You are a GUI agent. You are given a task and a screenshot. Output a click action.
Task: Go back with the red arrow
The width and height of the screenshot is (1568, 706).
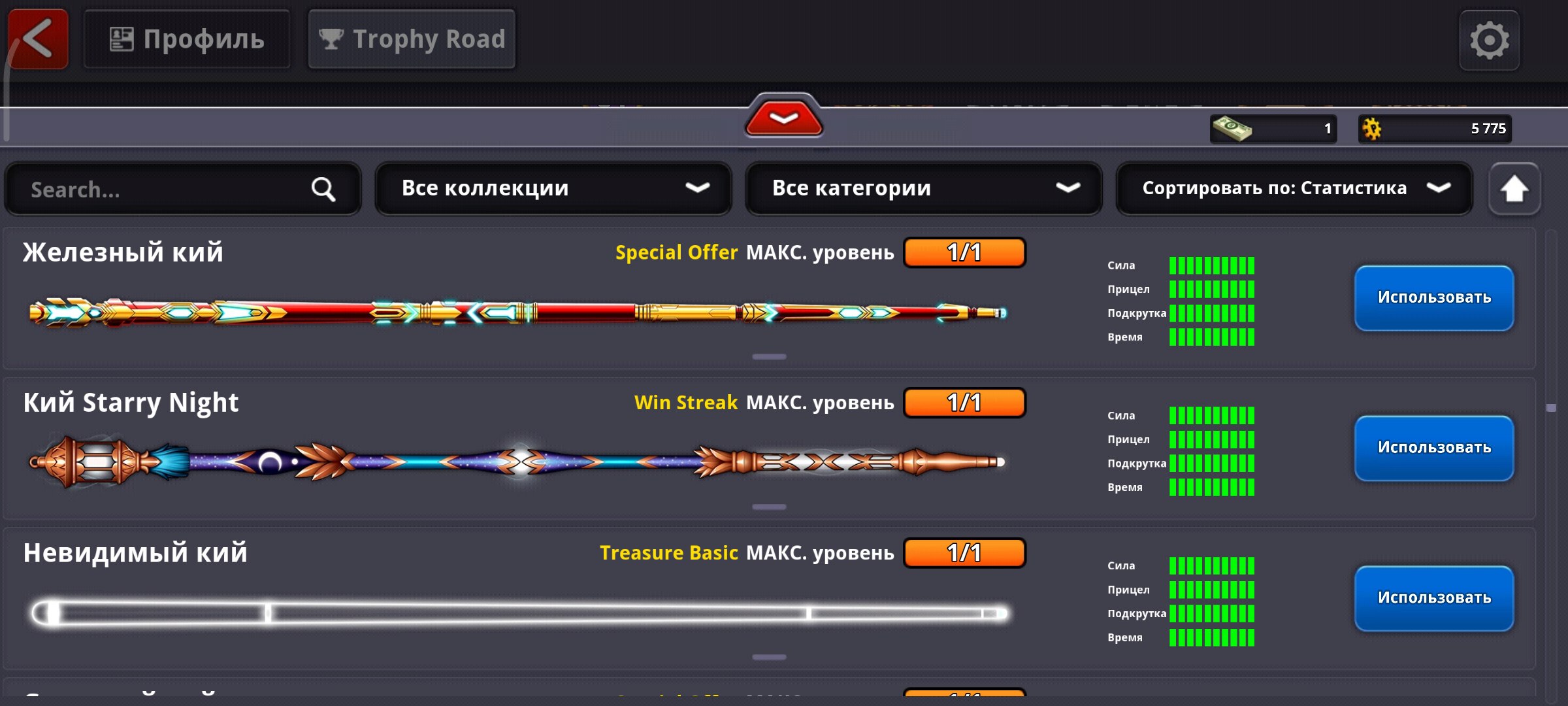[x=38, y=39]
